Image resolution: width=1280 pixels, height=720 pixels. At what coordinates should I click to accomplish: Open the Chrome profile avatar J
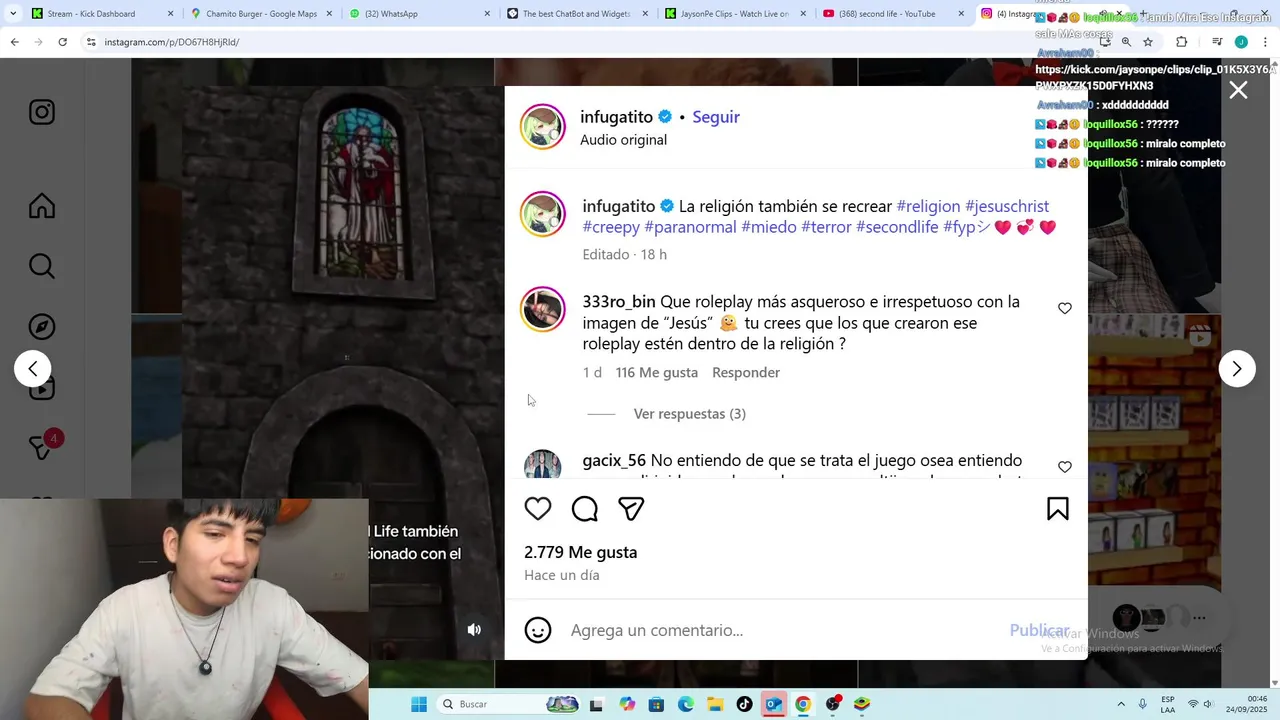(x=1241, y=42)
